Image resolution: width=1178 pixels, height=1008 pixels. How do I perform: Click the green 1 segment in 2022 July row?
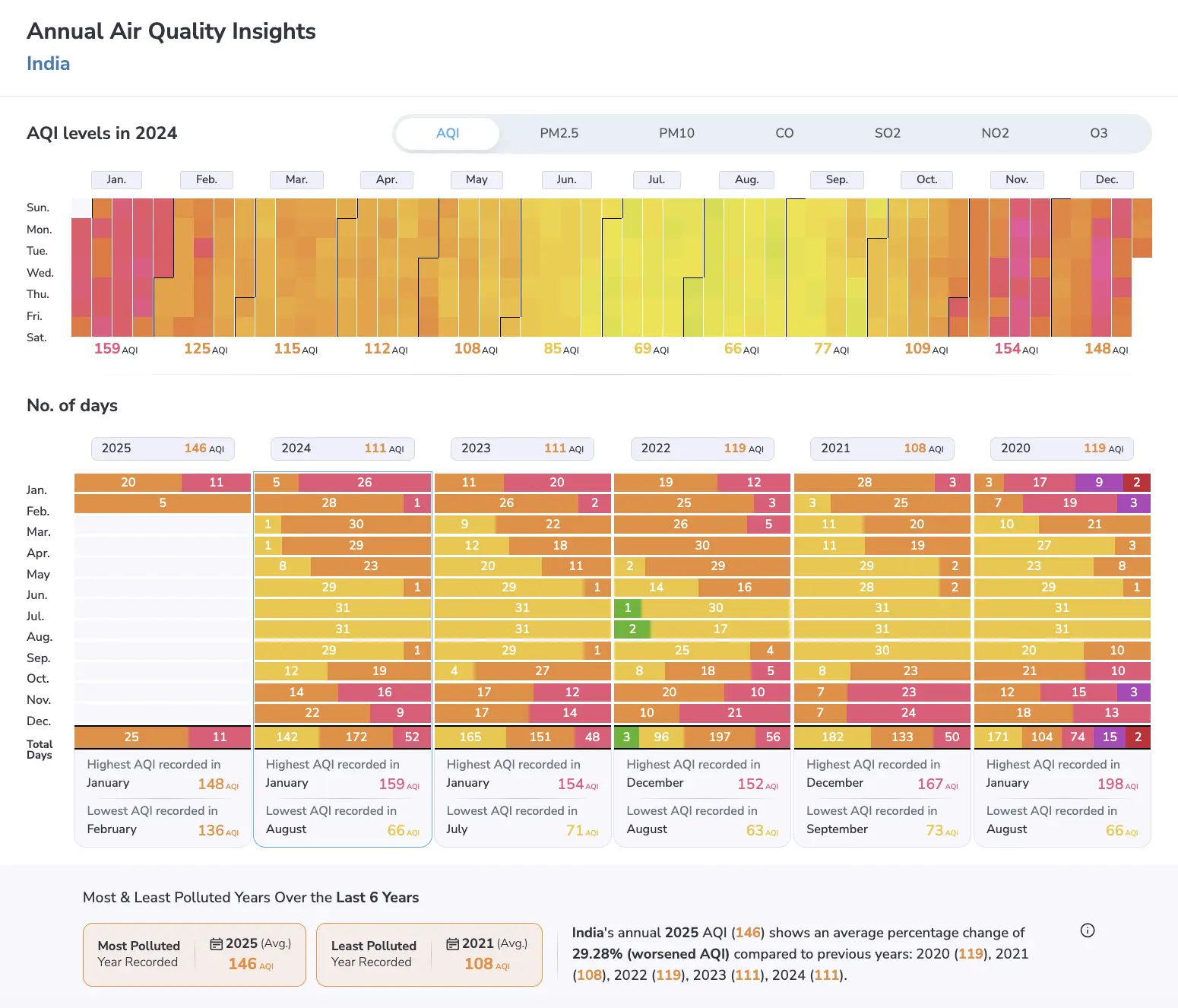click(x=628, y=607)
